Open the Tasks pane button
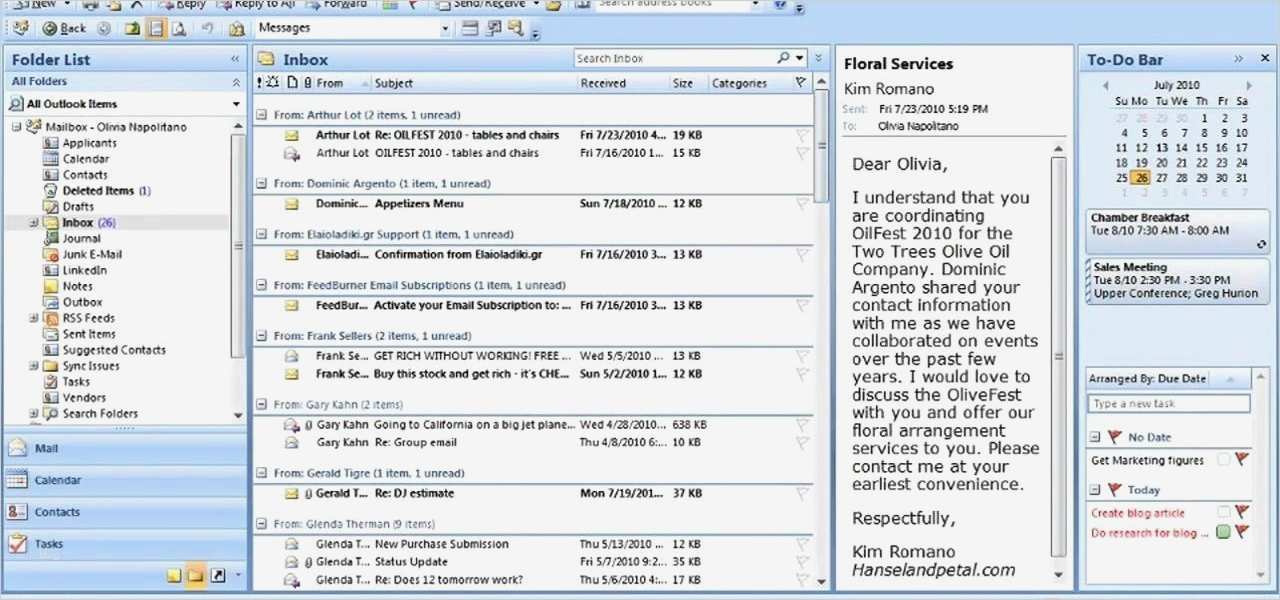 (x=125, y=544)
